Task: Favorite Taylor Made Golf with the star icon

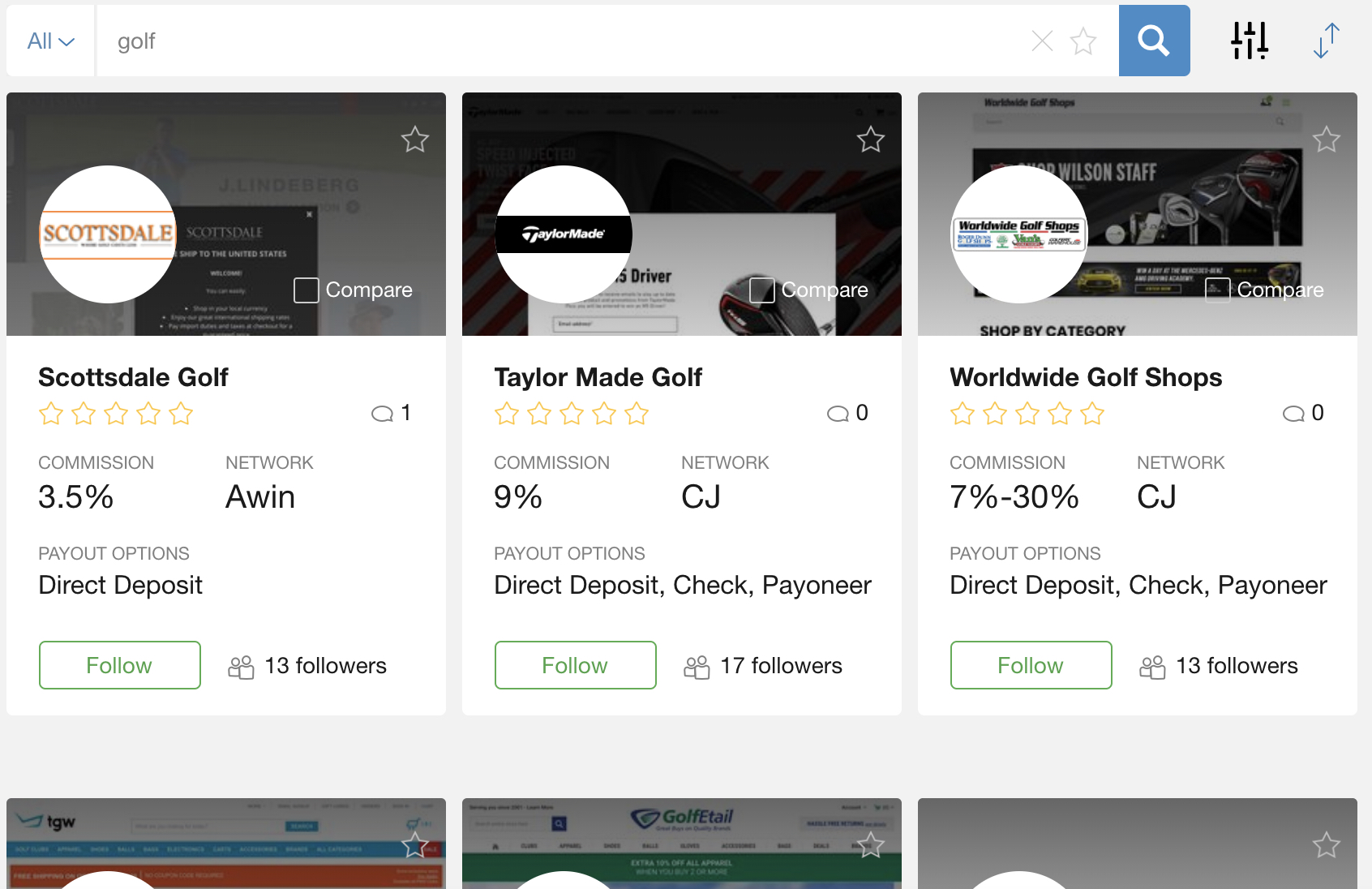Action: (x=871, y=140)
